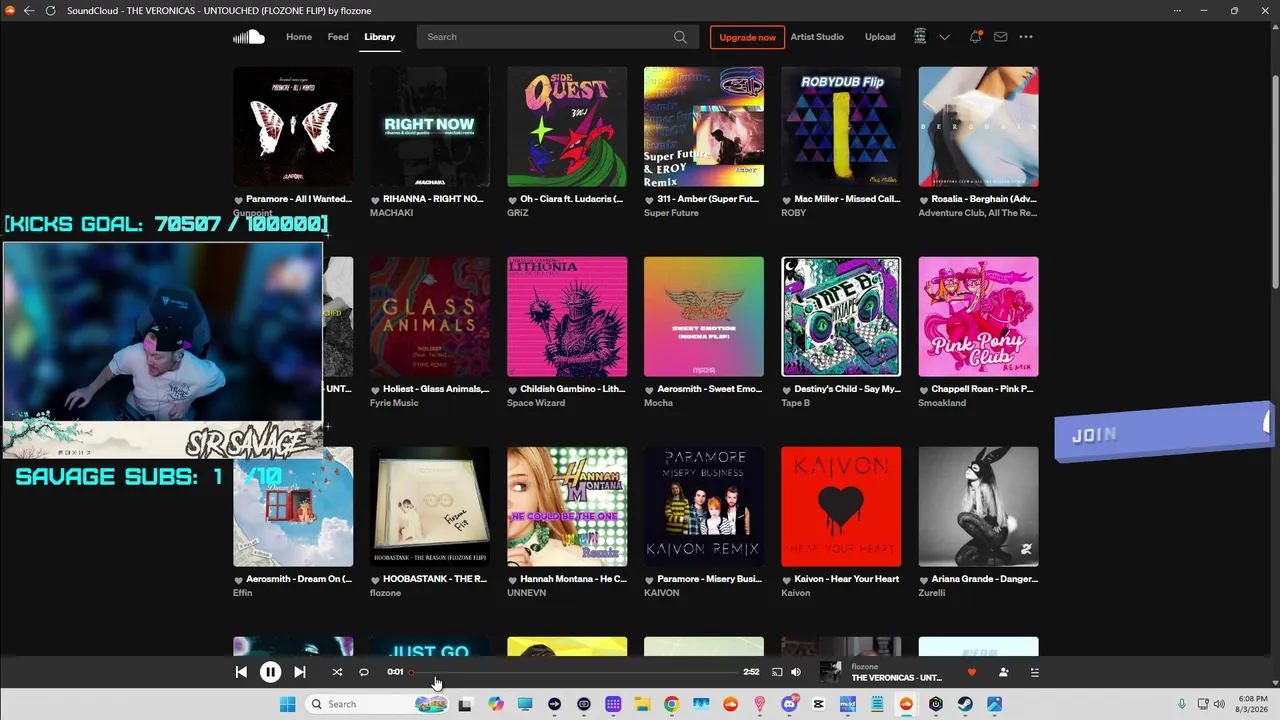Open File Explorer from the taskbar
This screenshot has height=720, width=1280.
point(642,704)
